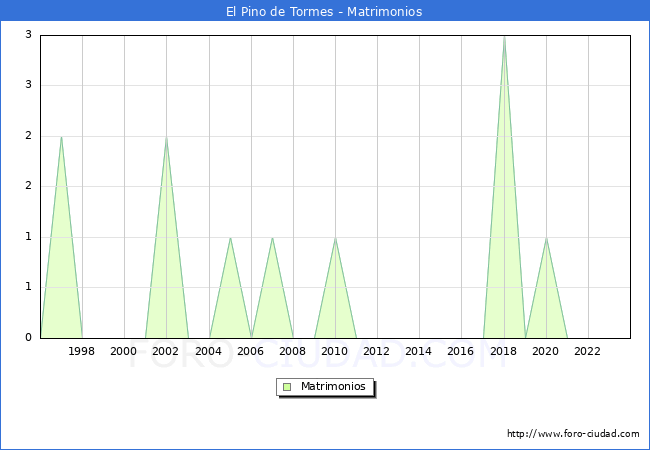The width and height of the screenshot is (650, 450).
Task: Select the 2014 x-axis label
Action: [x=419, y=351]
